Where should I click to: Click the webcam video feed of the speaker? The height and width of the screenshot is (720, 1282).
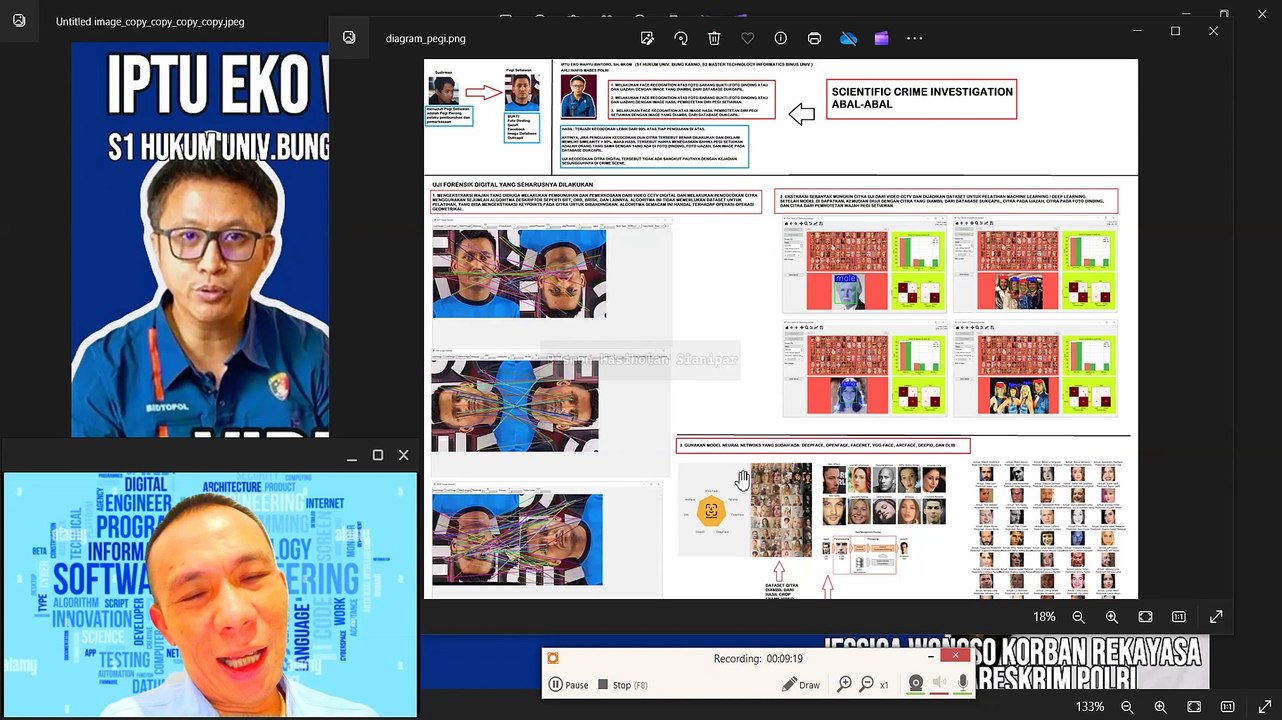(x=210, y=594)
